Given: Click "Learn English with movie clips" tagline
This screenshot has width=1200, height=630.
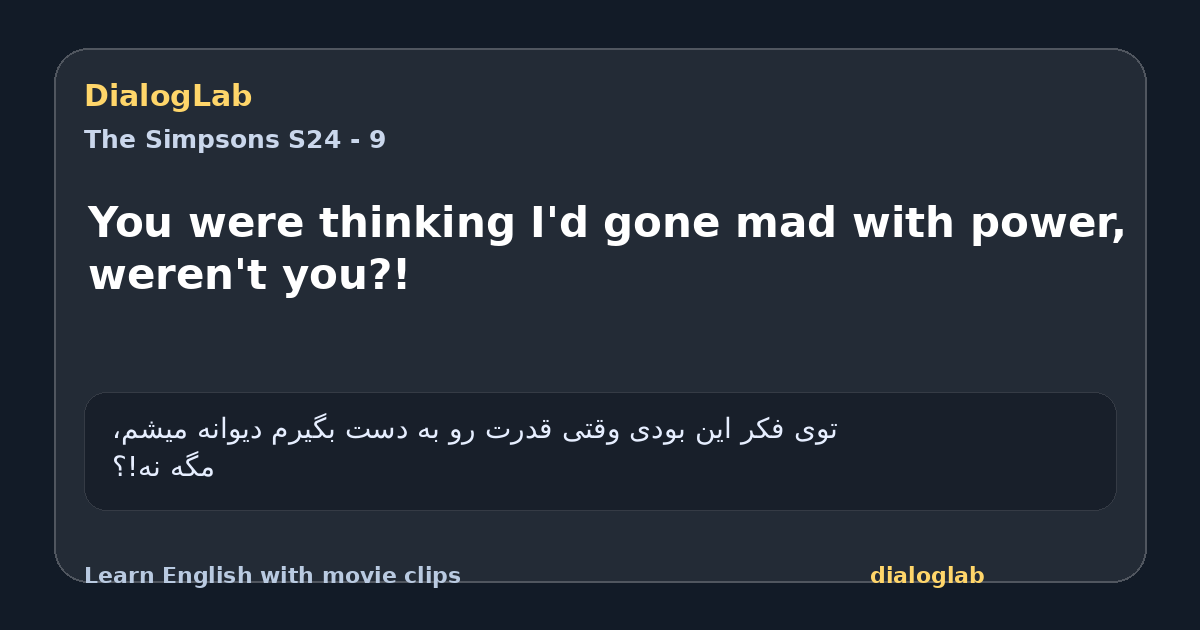Looking at the screenshot, I should pyautogui.click(x=272, y=576).
